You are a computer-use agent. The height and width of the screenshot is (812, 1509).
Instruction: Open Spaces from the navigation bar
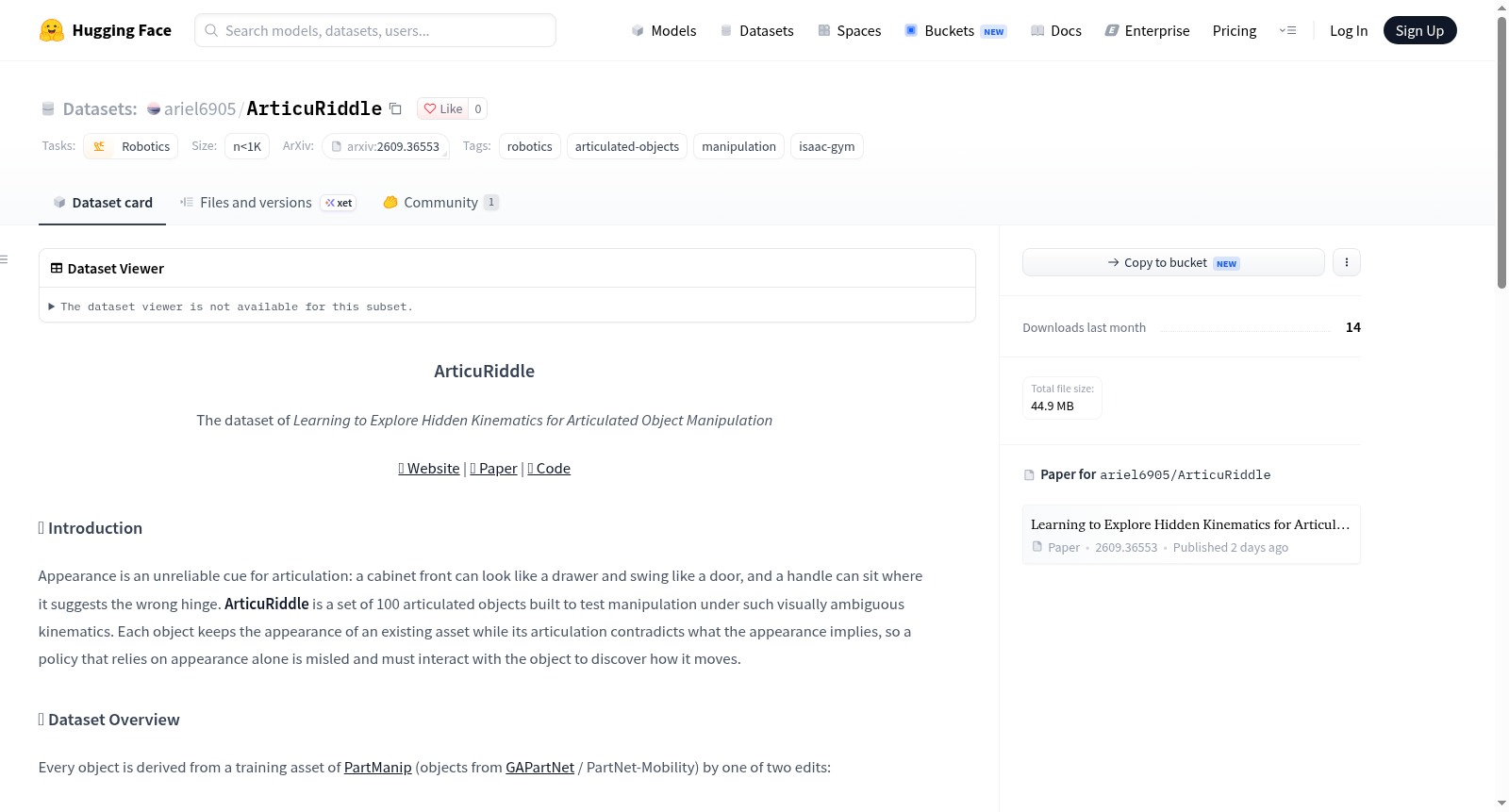(x=850, y=30)
